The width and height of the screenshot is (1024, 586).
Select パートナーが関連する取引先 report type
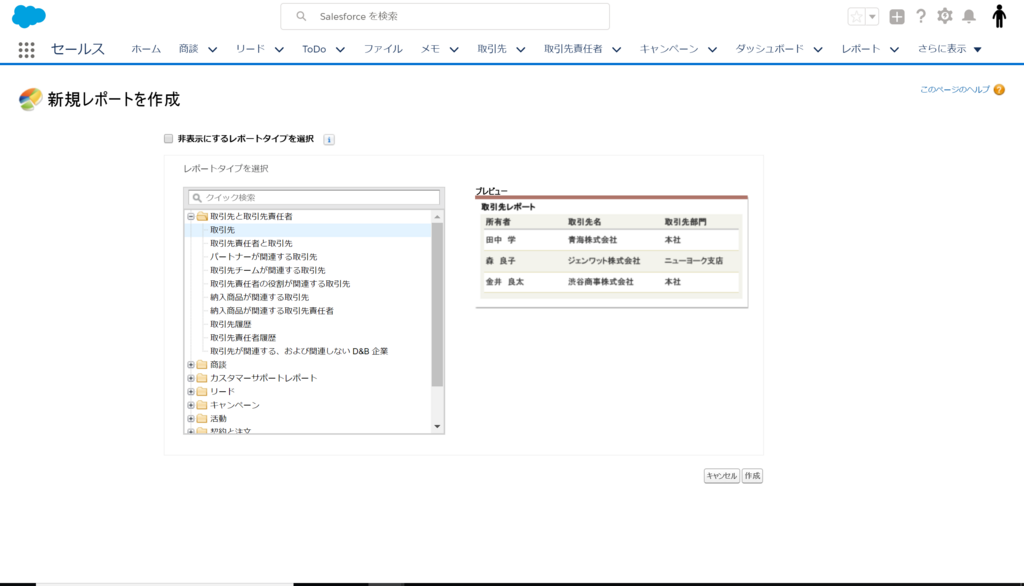[263, 257]
